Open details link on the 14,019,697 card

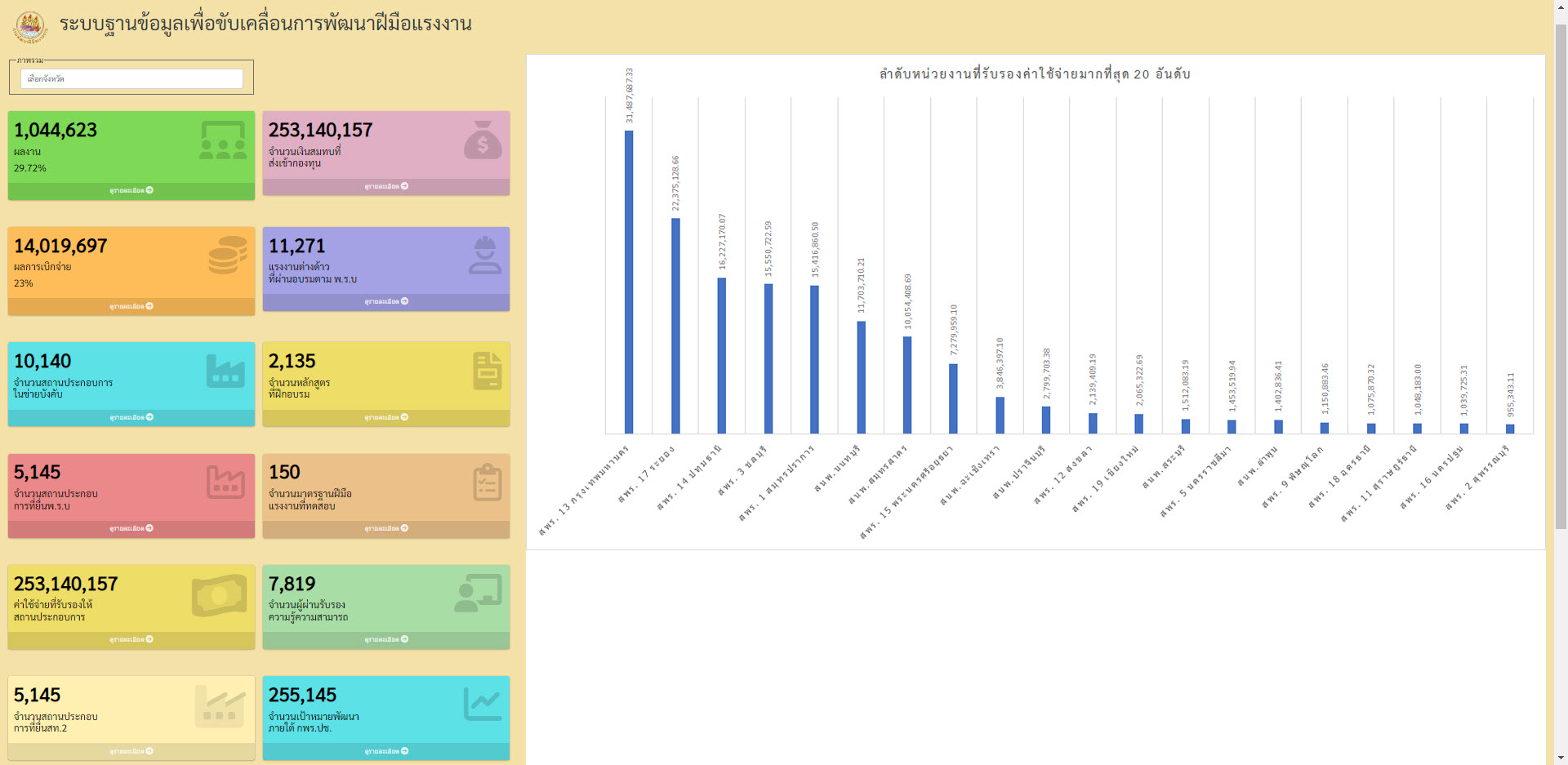pyautogui.click(x=131, y=306)
